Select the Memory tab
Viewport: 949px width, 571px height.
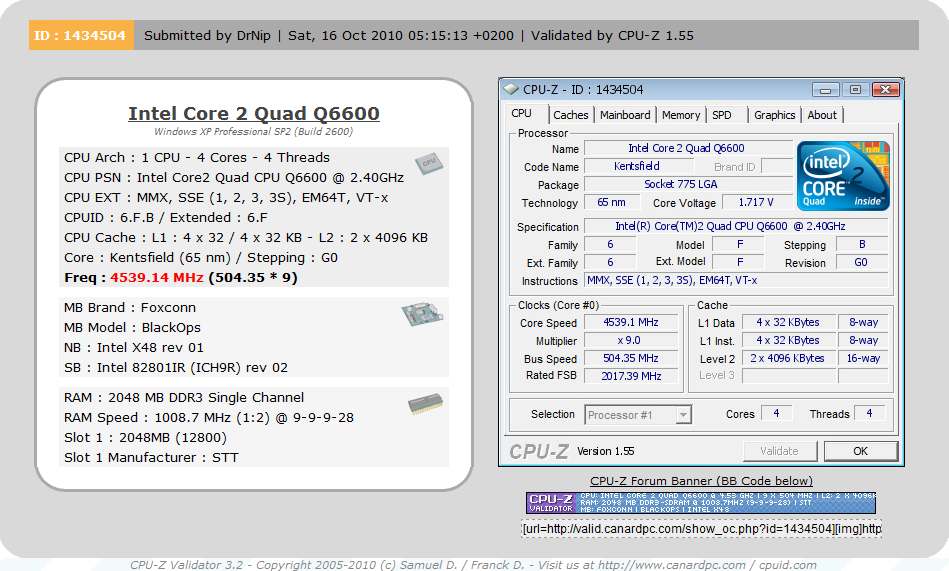[x=680, y=115]
